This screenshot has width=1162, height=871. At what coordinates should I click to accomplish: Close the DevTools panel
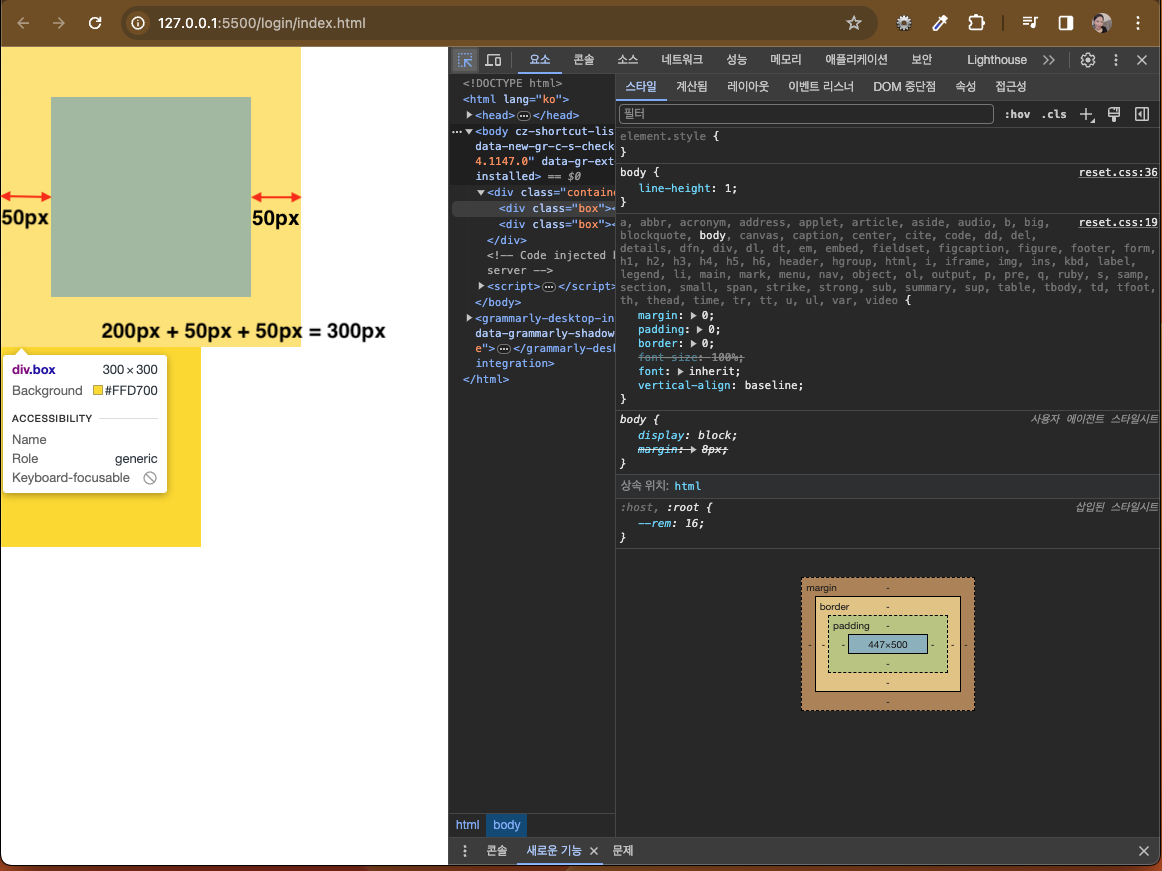click(x=1142, y=60)
